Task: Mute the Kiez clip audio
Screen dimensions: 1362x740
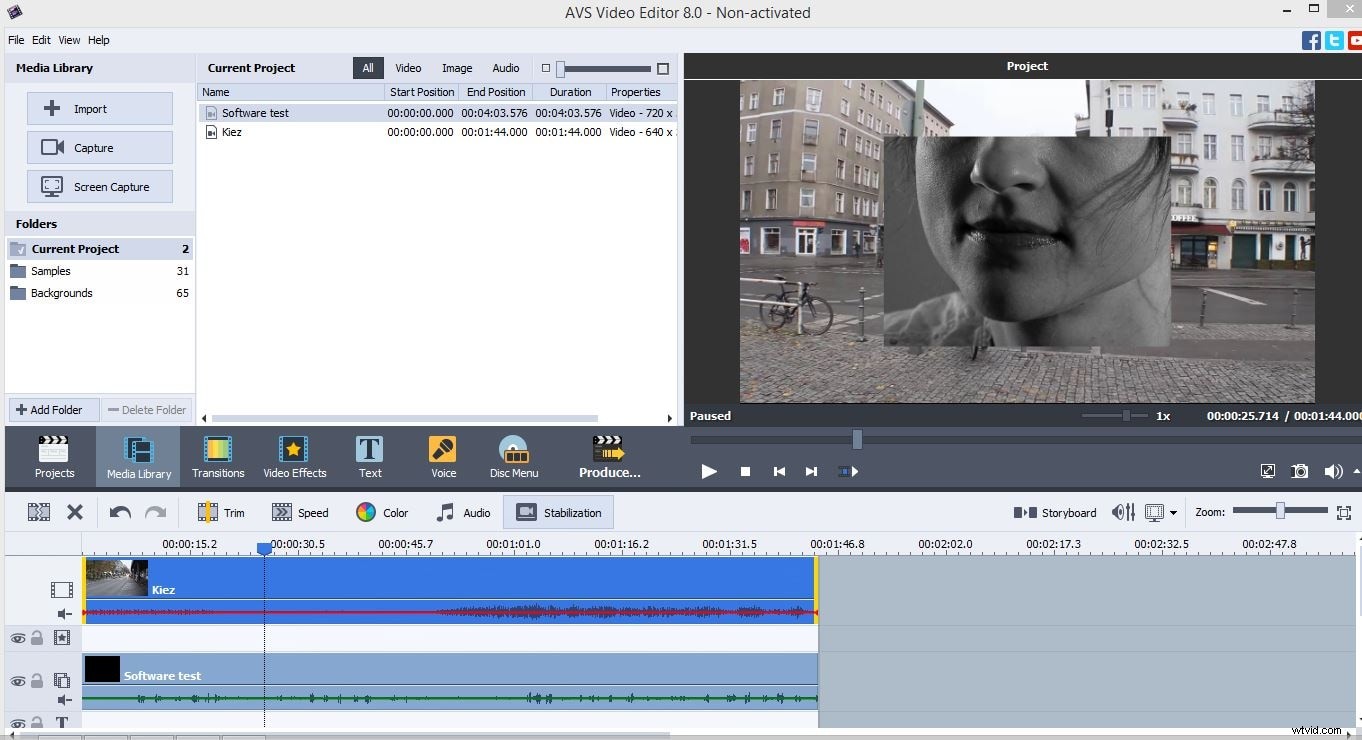Action: (x=64, y=614)
